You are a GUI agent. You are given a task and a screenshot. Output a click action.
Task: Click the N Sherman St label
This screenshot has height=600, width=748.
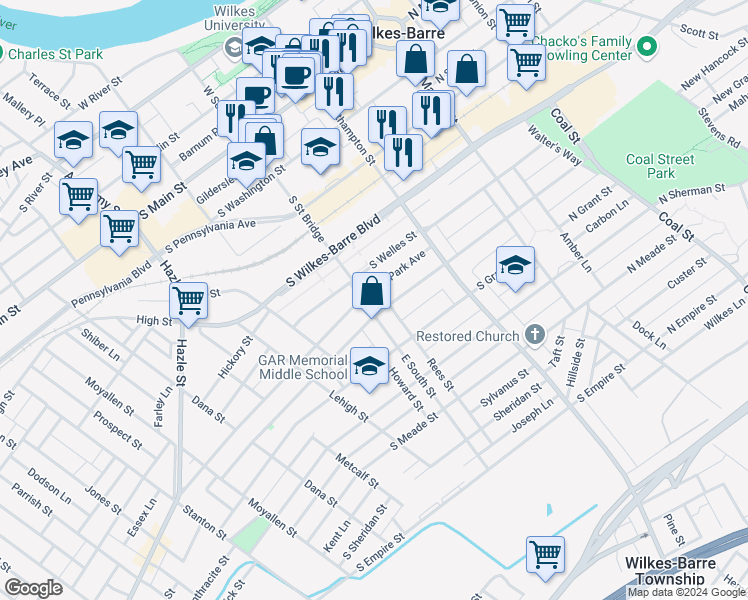pyautogui.click(x=692, y=193)
